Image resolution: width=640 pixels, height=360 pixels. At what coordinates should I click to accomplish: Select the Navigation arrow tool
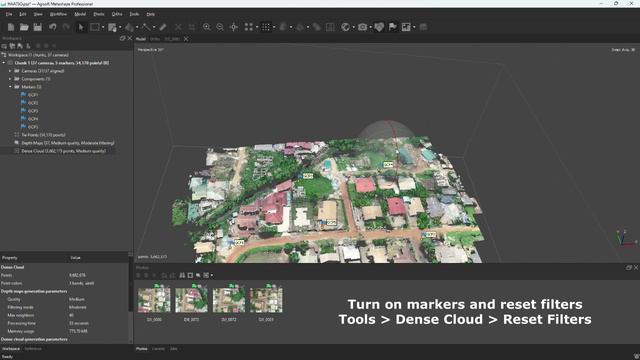click(x=81, y=27)
